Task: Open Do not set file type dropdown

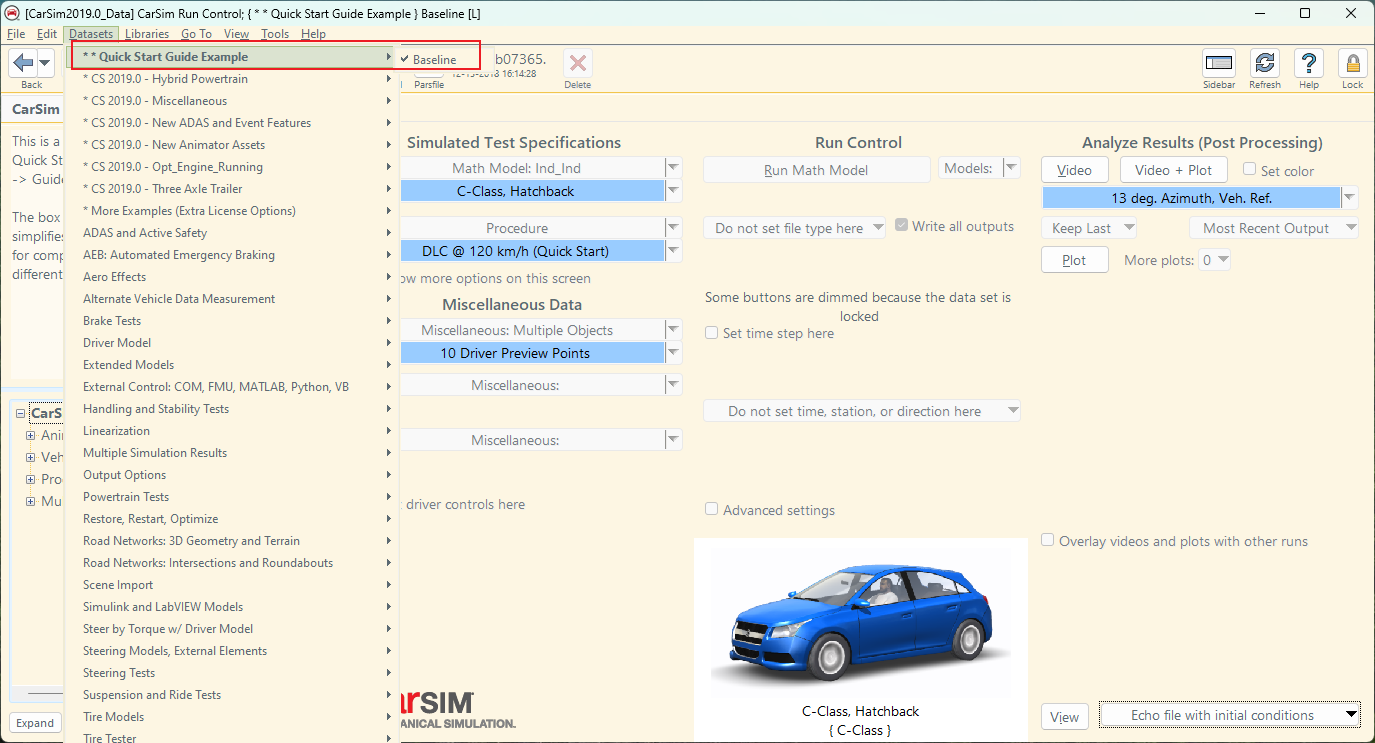Action: click(794, 228)
